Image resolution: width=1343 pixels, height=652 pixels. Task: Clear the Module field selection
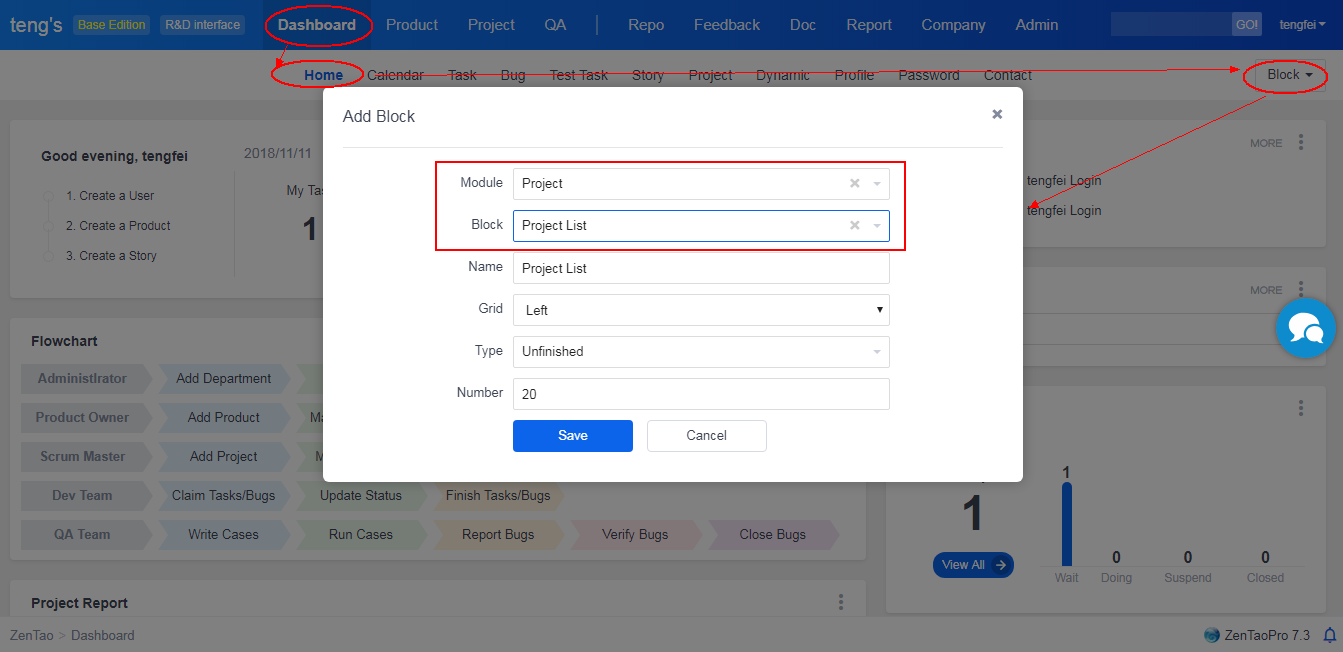tap(854, 183)
